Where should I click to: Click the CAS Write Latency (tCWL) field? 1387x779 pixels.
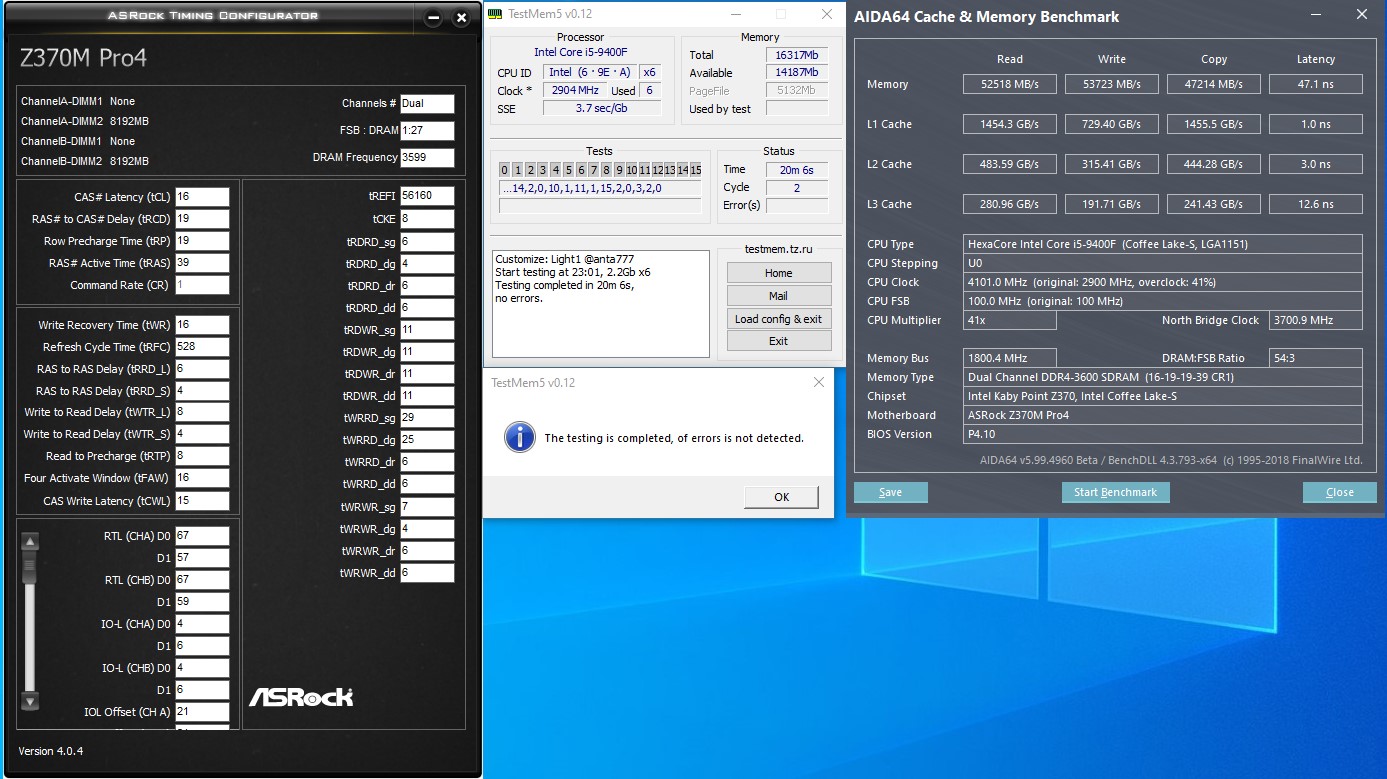202,500
